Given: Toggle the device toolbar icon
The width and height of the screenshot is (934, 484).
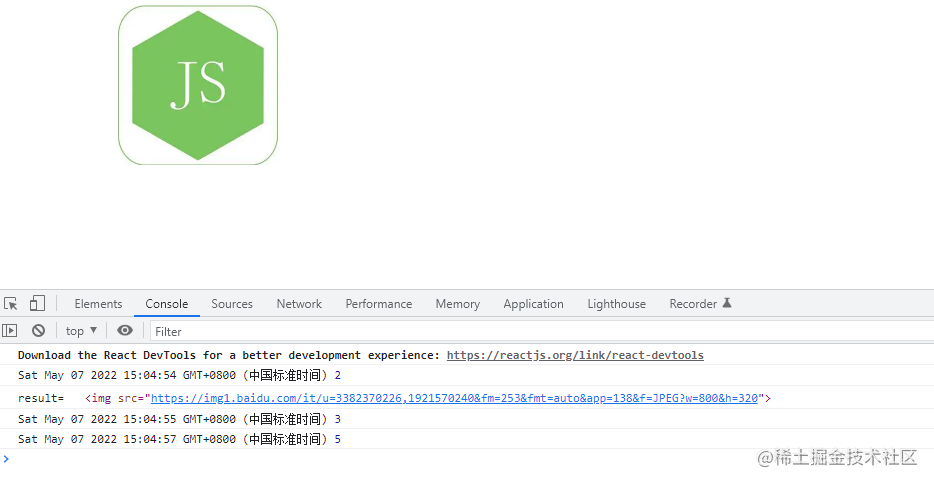Looking at the screenshot, I should click(37, 304).
